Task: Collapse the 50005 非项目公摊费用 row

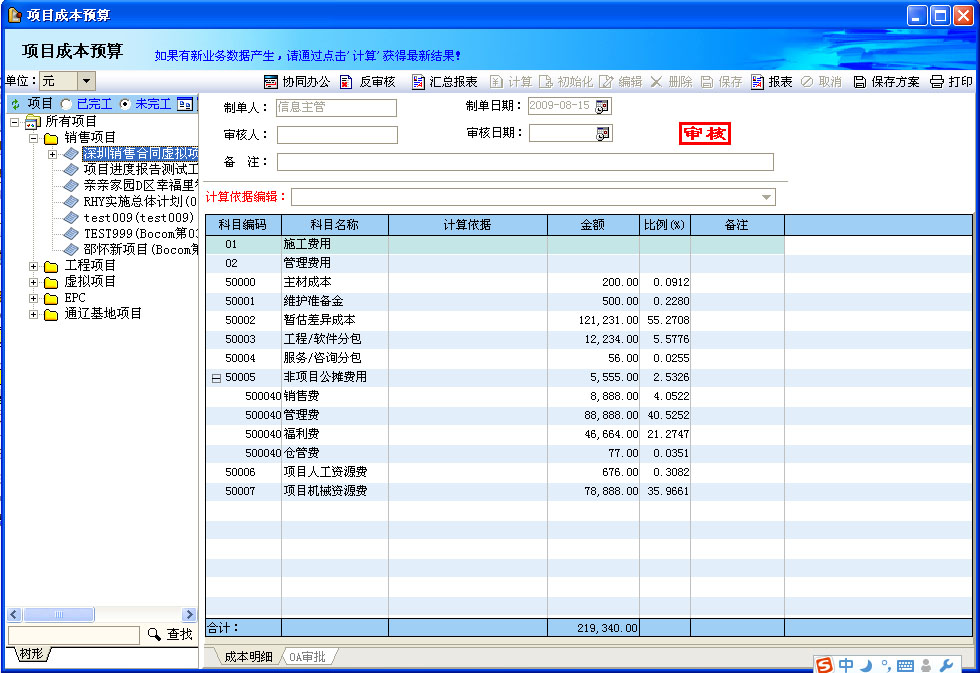Action: [216, 378]
